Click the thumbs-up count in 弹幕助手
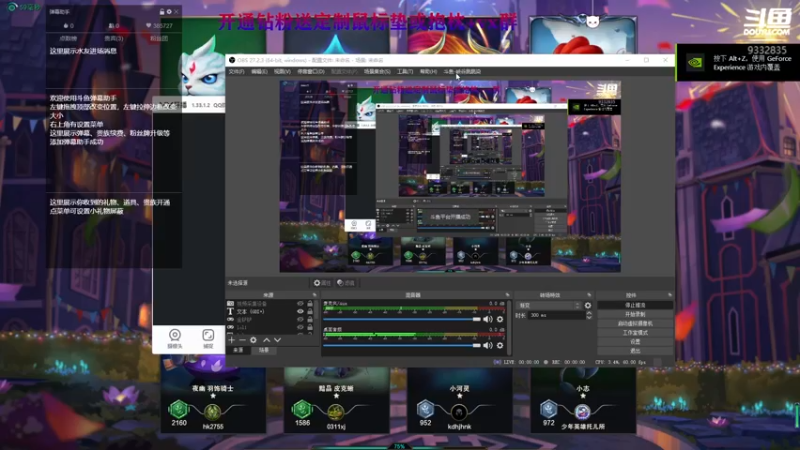The image size is (800, 450). pyautogui.click(x=68, y=25)
